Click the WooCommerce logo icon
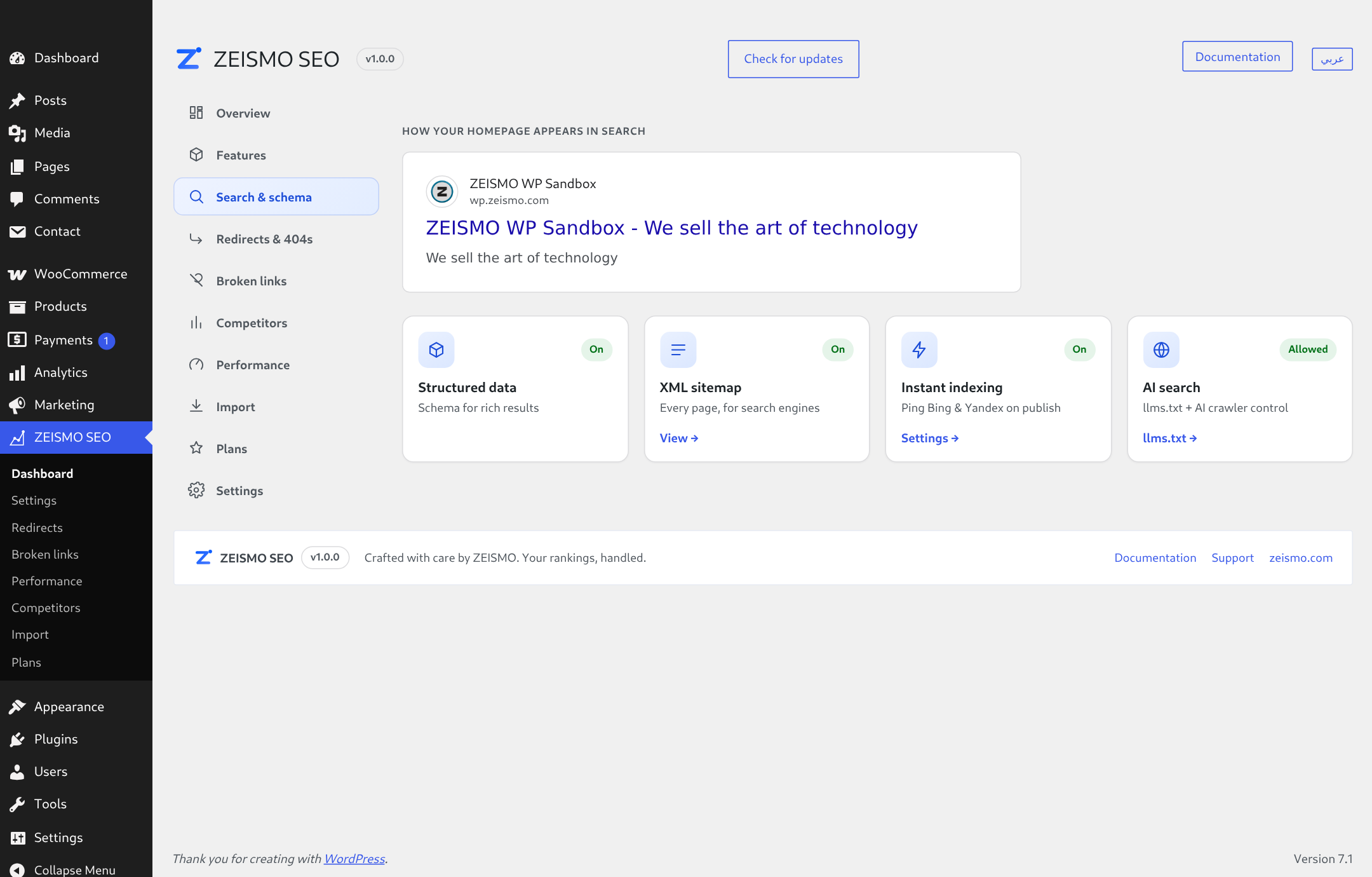The height and width of the screenshot is (877, 1372). (x=17, y=274)
